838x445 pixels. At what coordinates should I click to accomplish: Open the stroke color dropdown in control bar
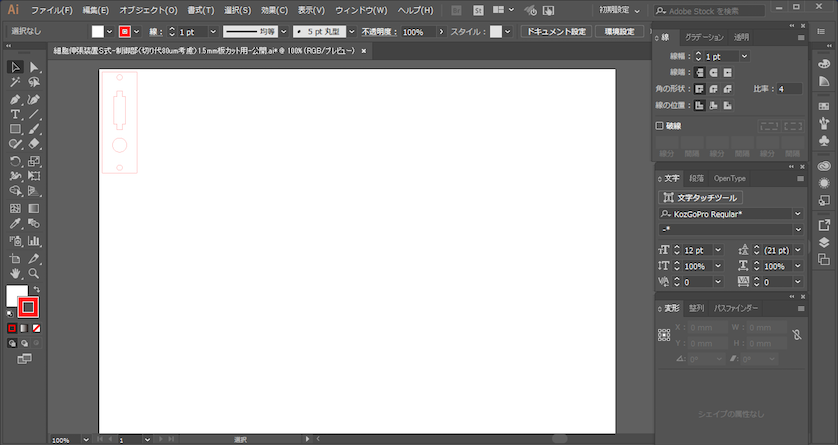click(x=137, y=32)
